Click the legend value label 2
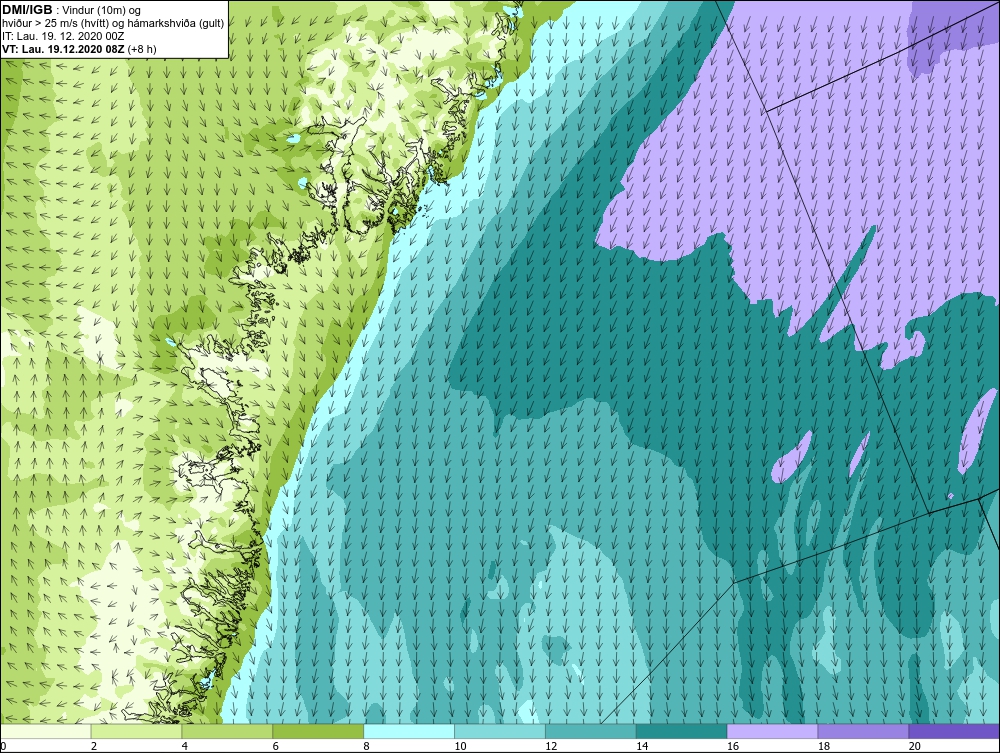Image resolution: width=1000 pixels, height=753 pixels. click(94, 746)
